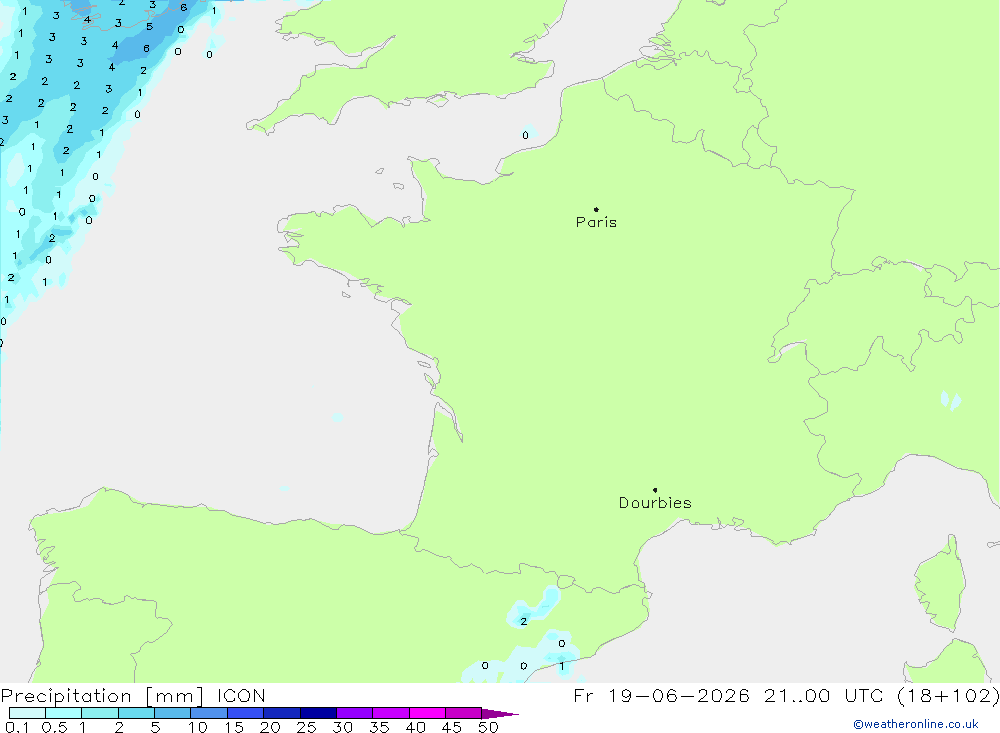Click the precipitation value 5 near Ireland

click(x=149, y=27)
